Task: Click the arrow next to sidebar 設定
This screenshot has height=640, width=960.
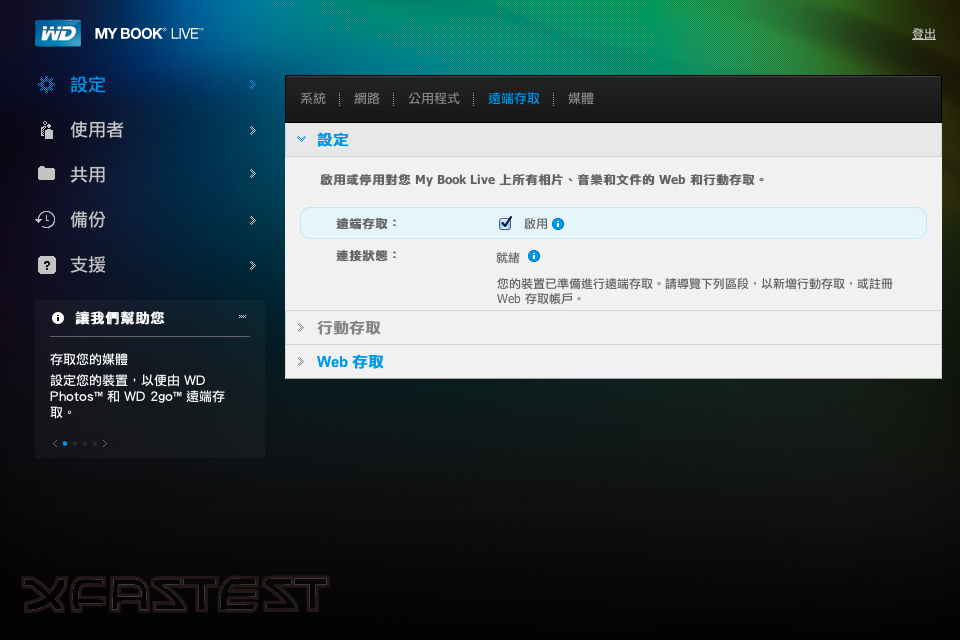Action: (253, 85)
